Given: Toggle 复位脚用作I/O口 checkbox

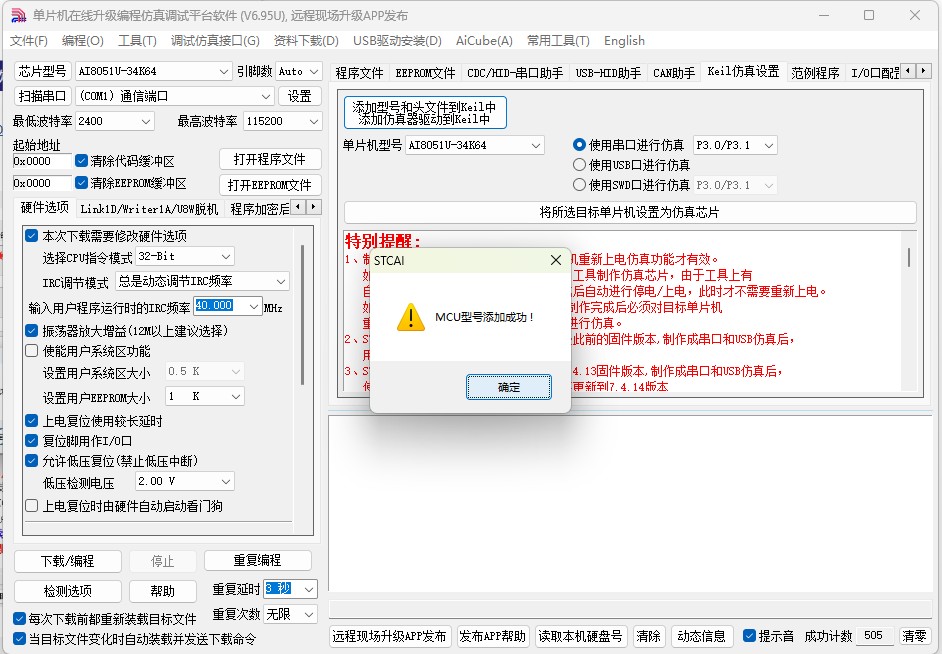Looking at the screenshot, I should coord(32,441).
